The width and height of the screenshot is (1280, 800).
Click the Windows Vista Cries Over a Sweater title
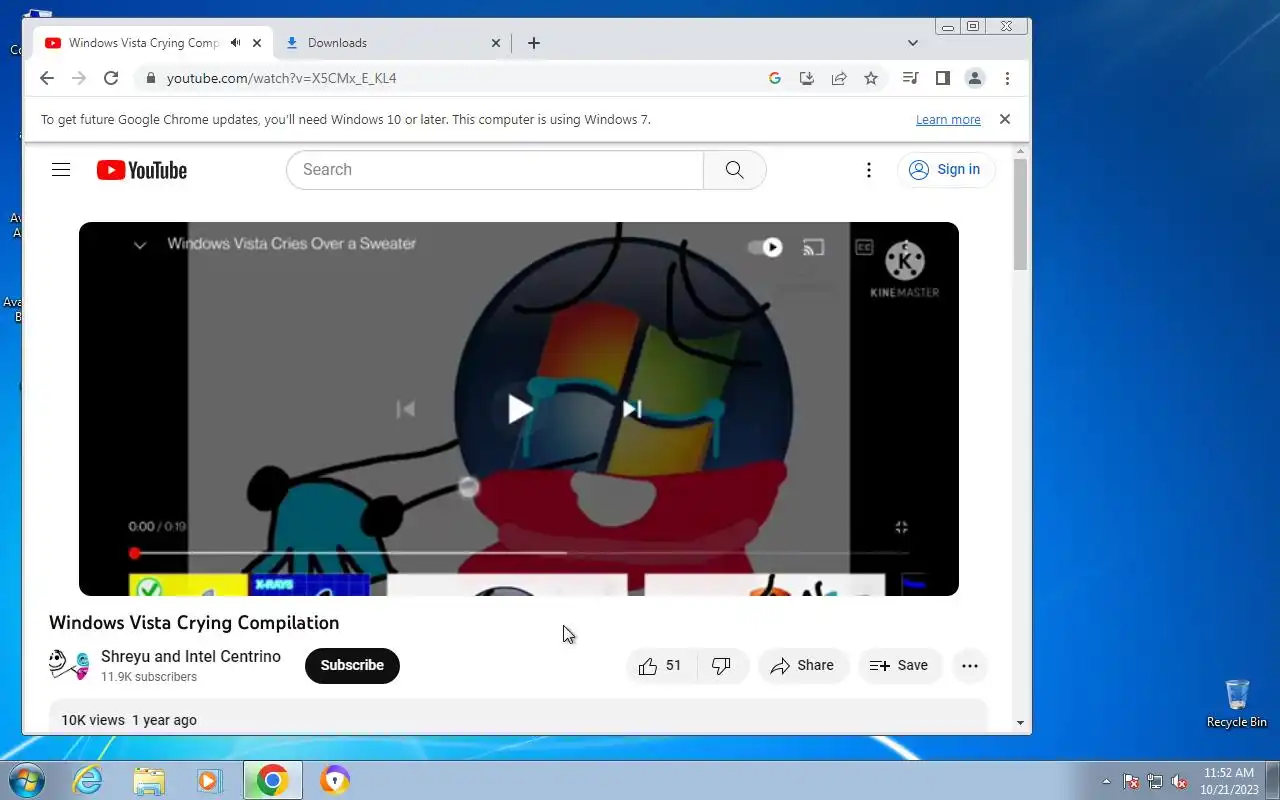pos(291,243)
